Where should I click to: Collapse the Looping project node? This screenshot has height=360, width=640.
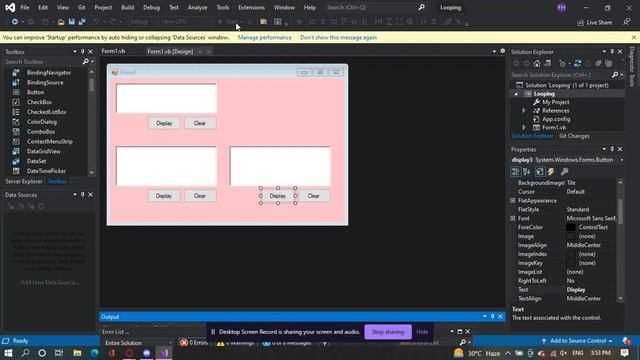[x=516, y=94]
